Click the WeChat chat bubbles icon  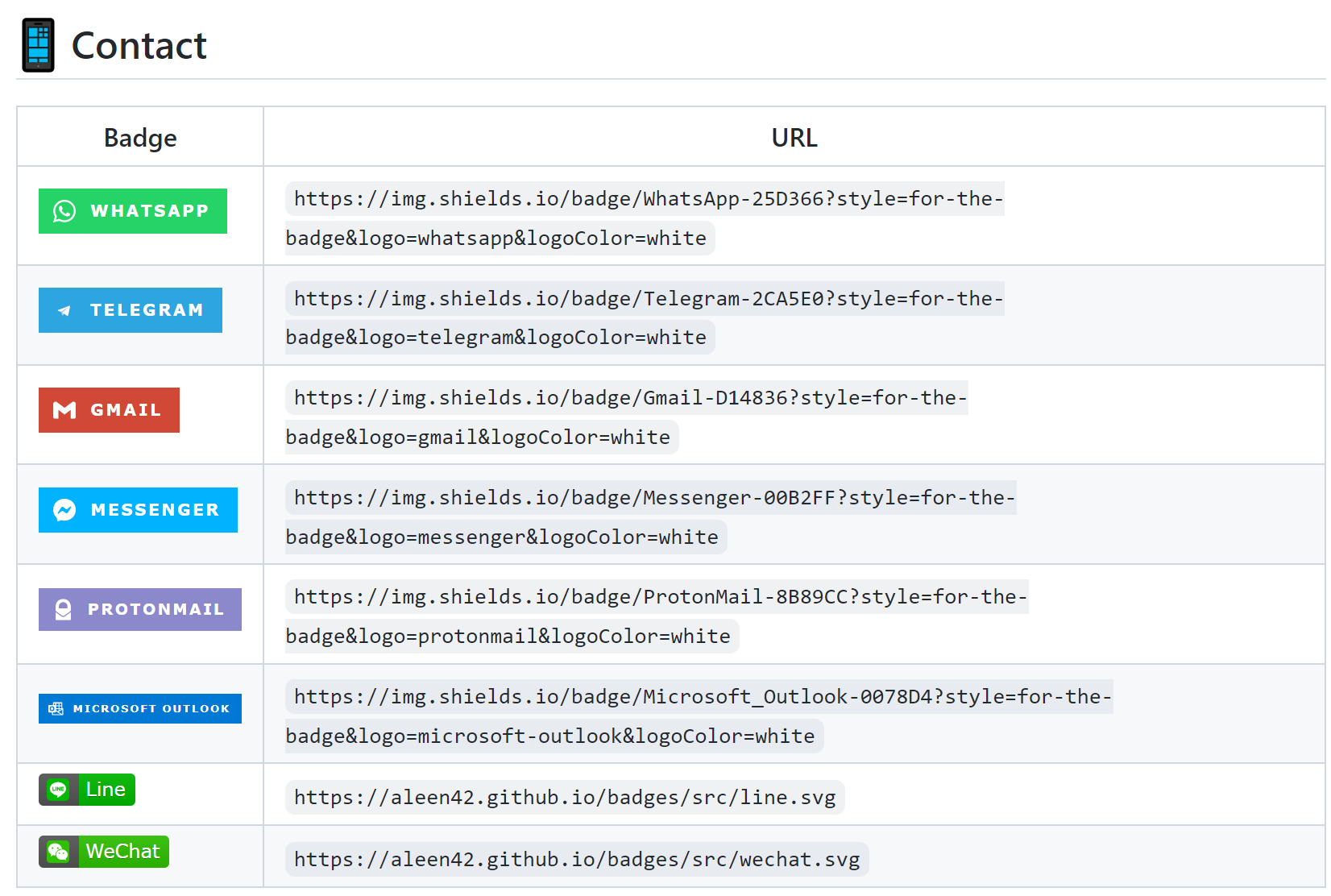click(x=59, y=851)
